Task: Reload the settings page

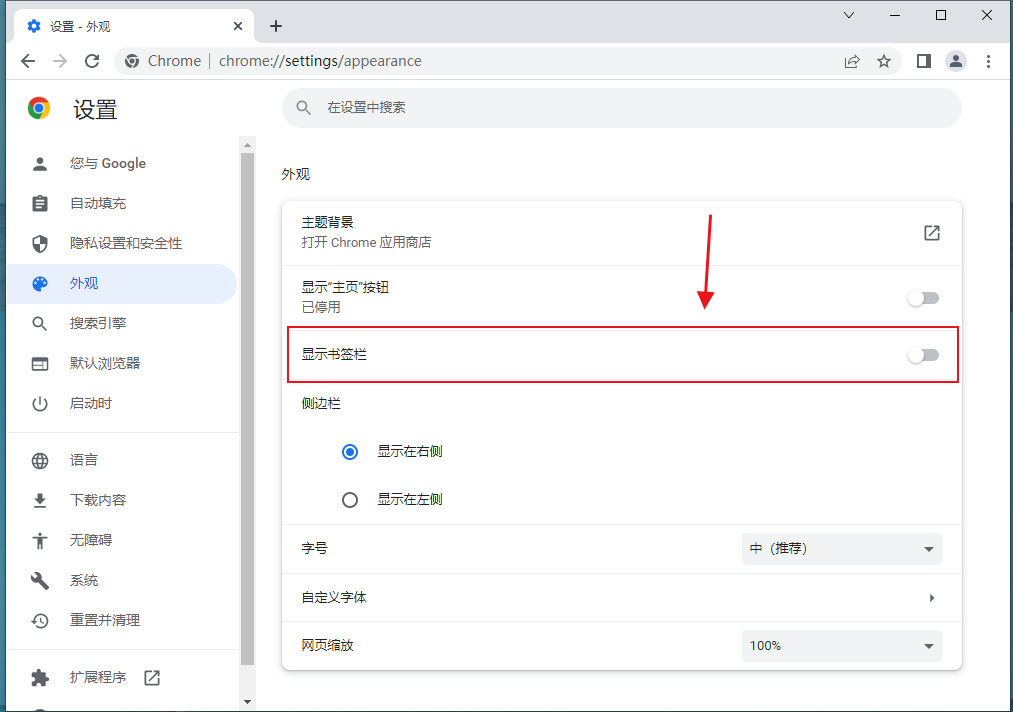Action: point(92,61)
